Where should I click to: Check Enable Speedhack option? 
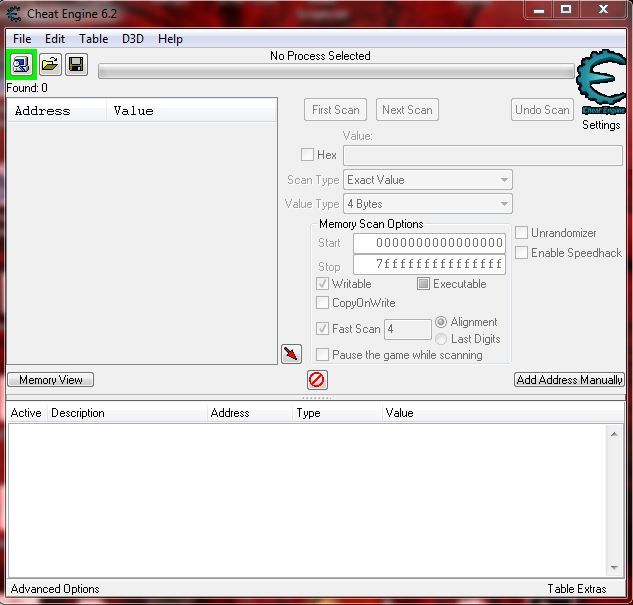pyautogui.click(x=521, y=253)
